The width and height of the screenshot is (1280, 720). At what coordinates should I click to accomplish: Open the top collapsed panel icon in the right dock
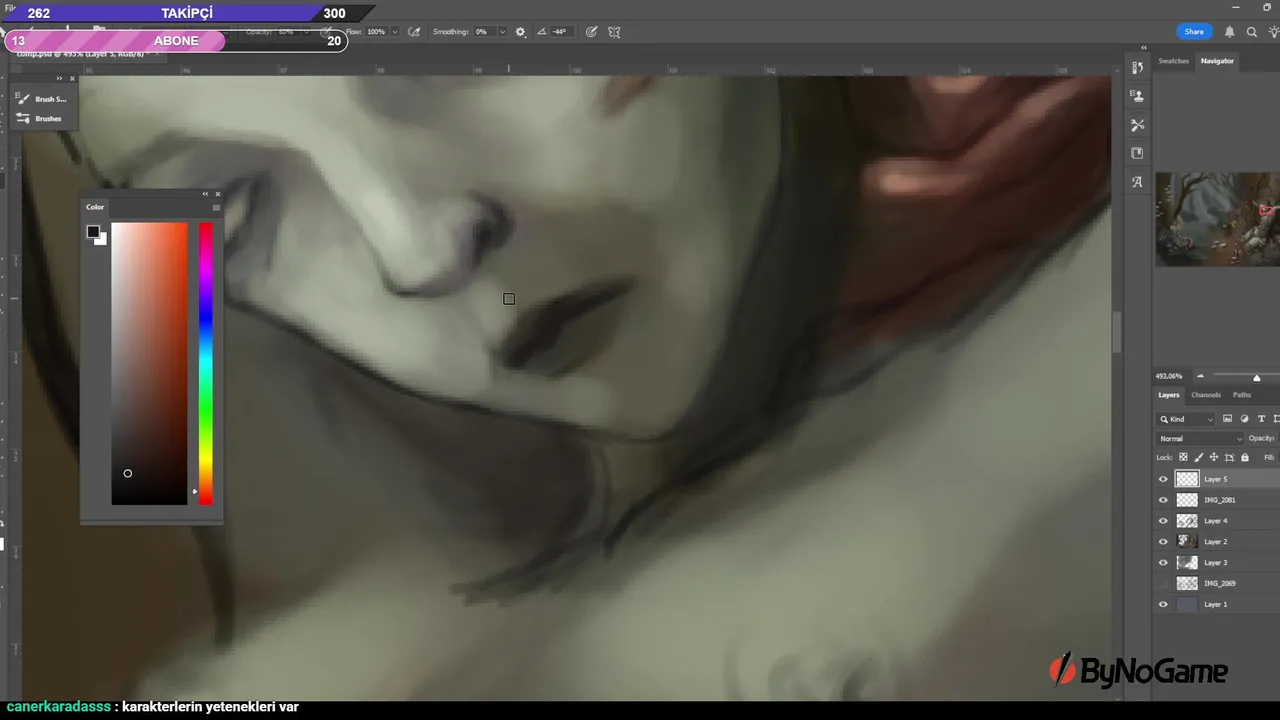(1137, 68)
